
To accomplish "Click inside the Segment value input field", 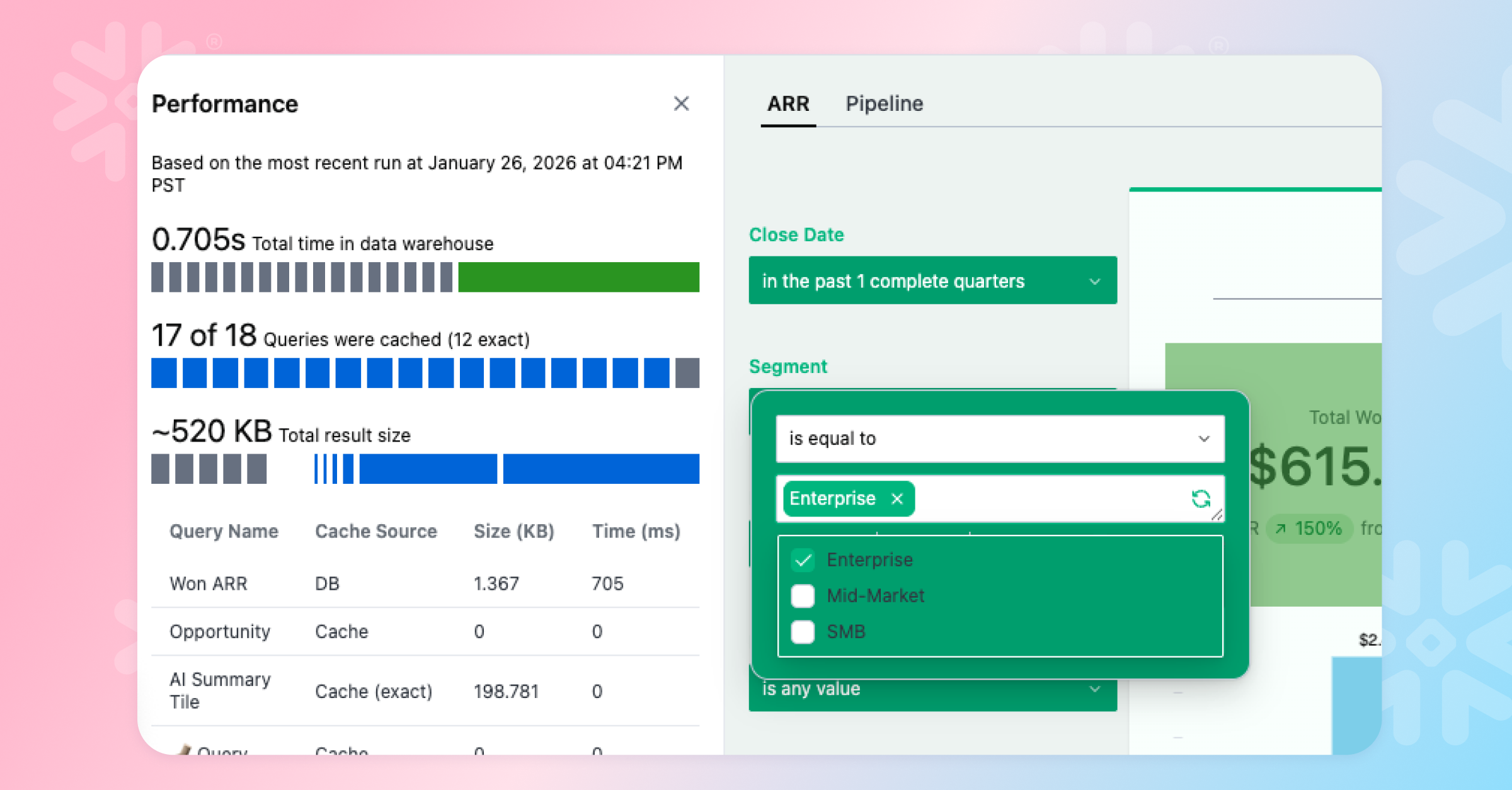I will click(x=1046, y=499).
